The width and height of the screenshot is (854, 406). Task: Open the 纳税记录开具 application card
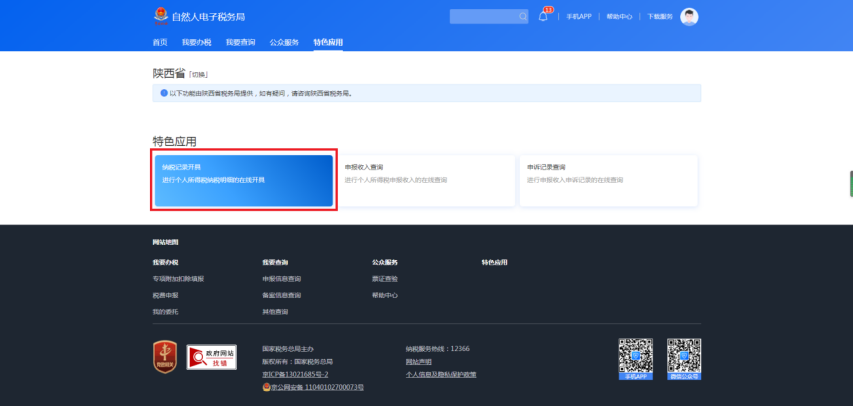pos(244,180)
